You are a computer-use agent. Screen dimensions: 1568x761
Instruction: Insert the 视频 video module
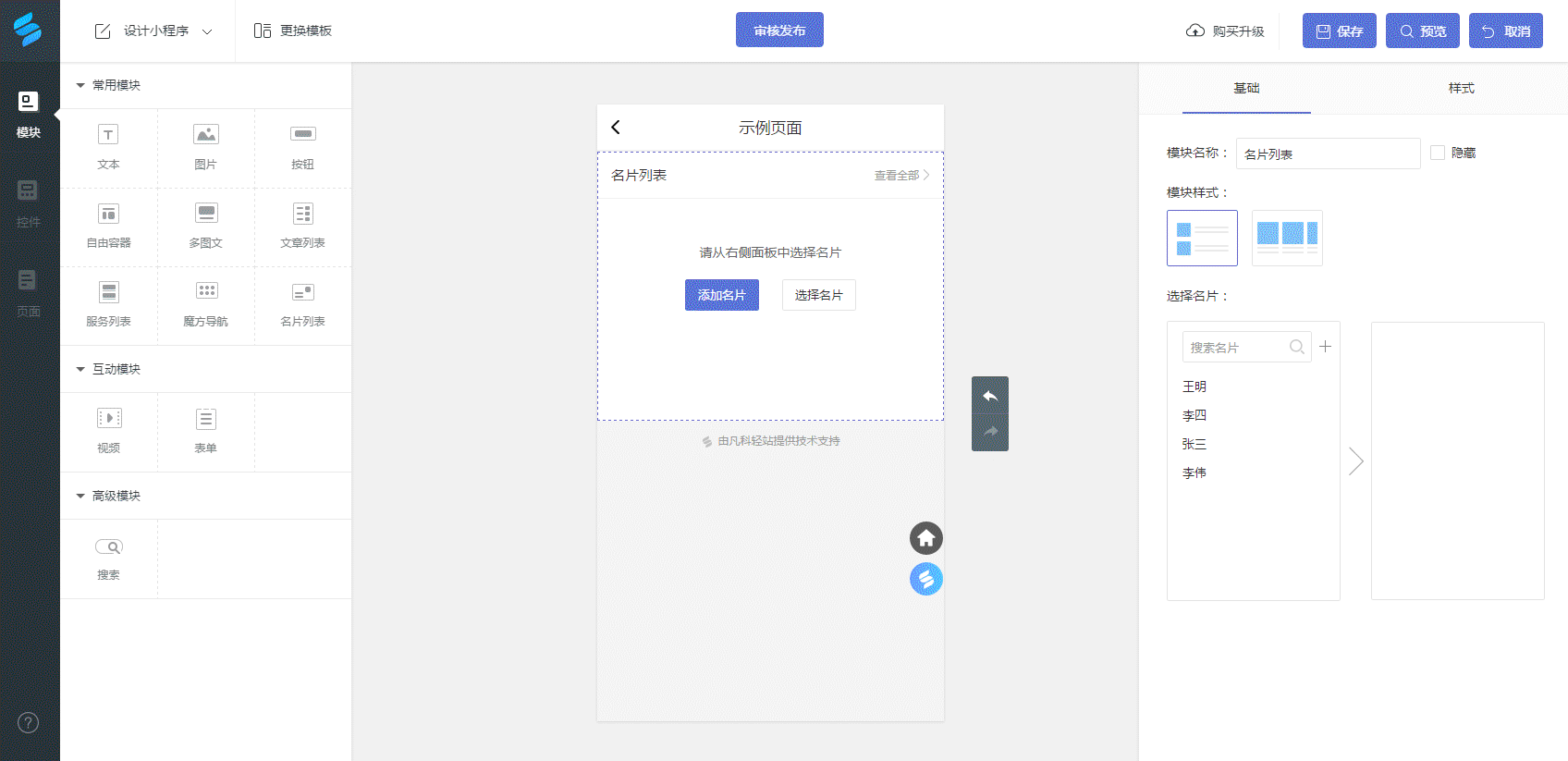(108, 432)
